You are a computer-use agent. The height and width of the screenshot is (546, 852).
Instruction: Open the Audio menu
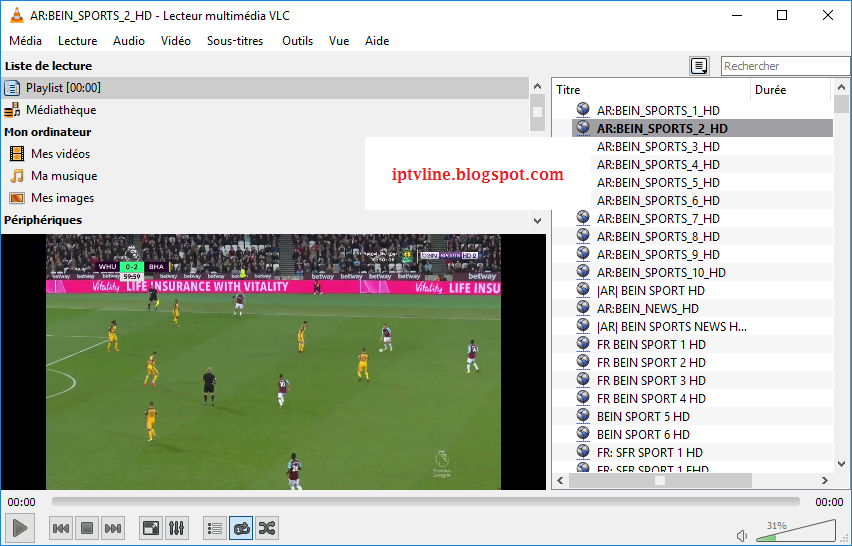(x=129, y=41)
